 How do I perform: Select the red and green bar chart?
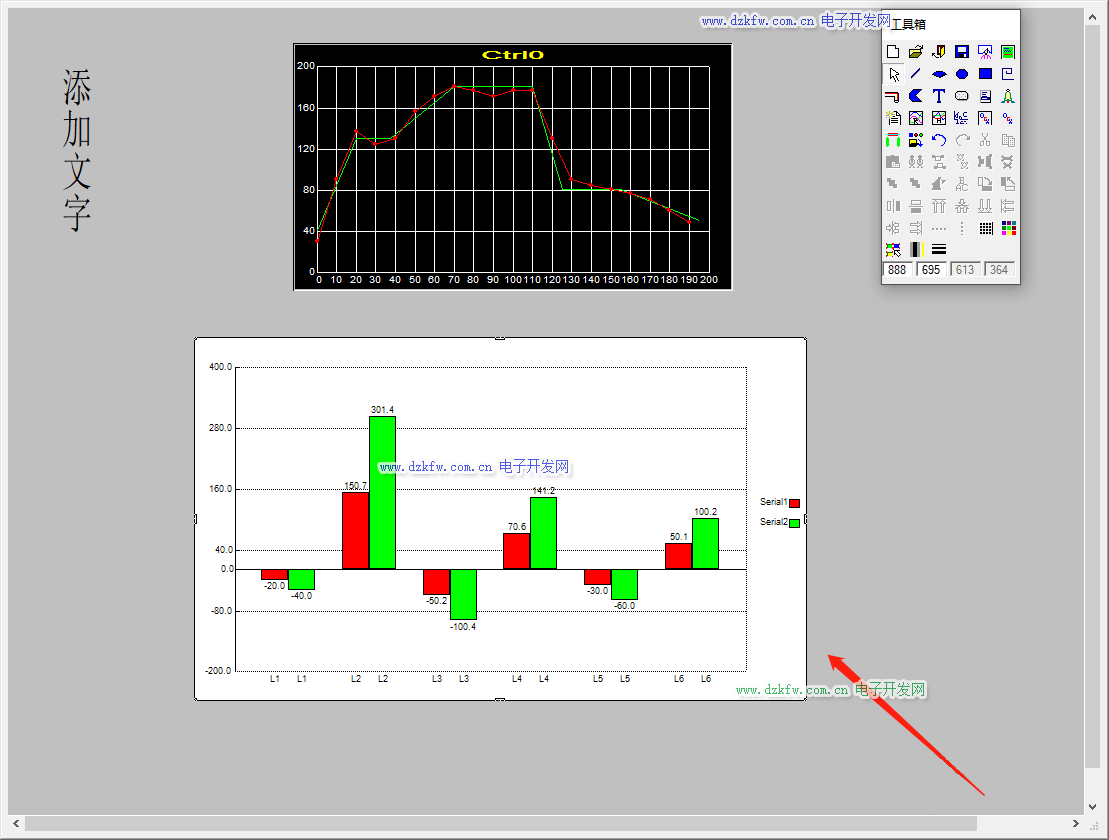[x=500, y=520]
